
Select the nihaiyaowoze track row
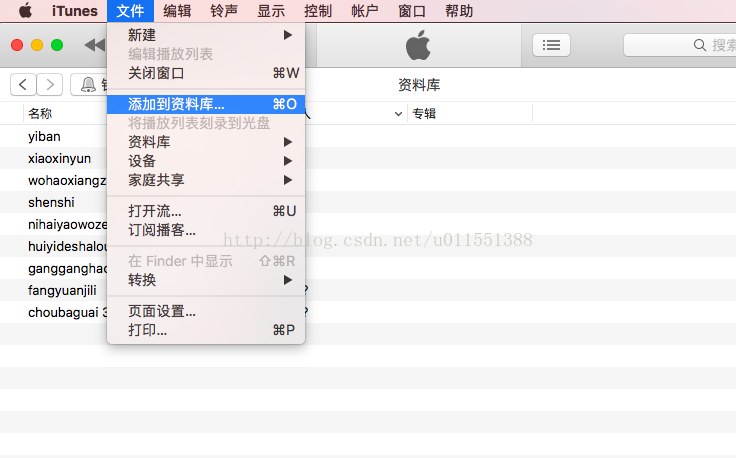click(x=368, y=224)
